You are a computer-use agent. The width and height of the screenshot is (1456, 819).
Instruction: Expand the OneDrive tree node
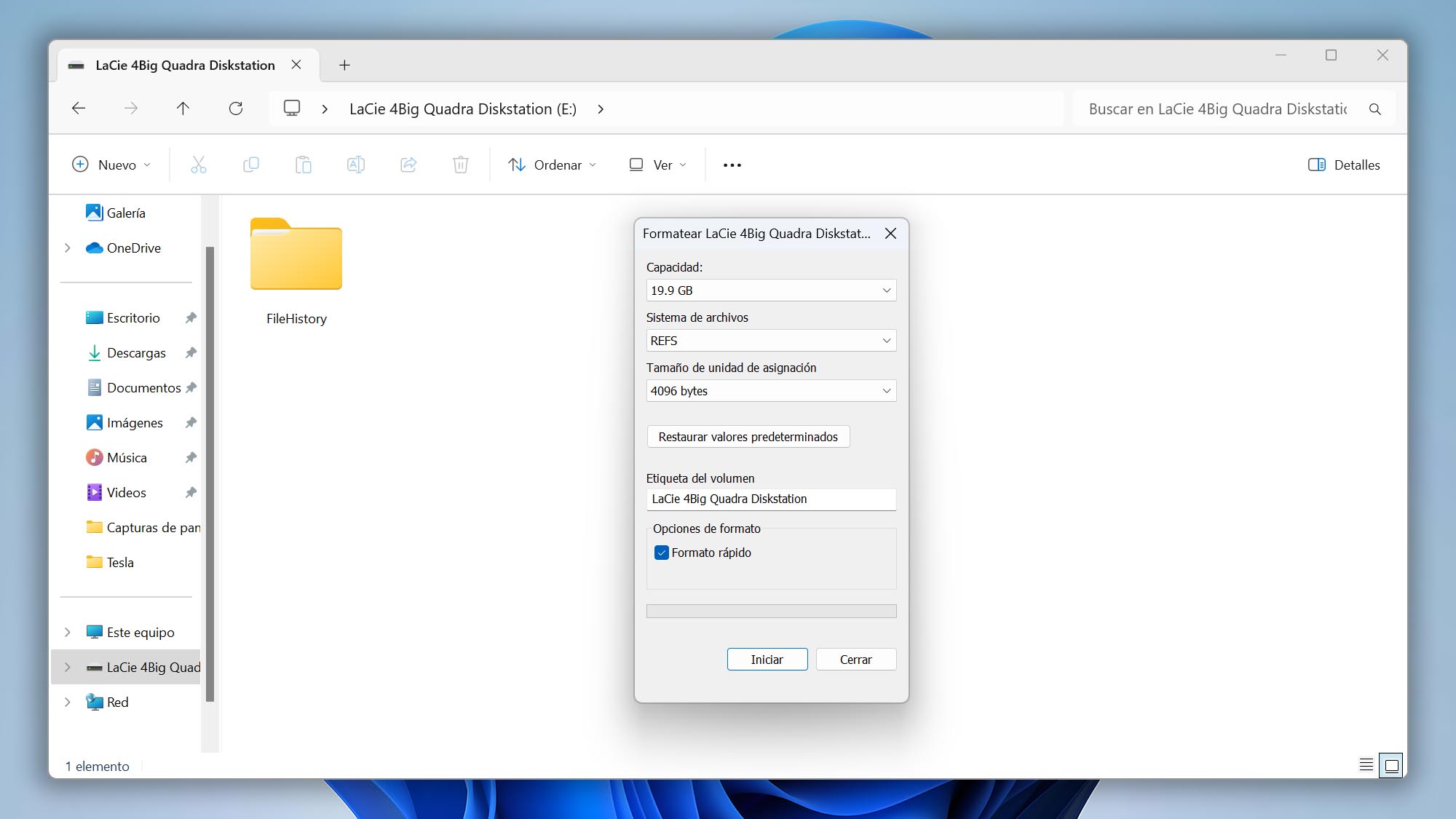point(68,248)
